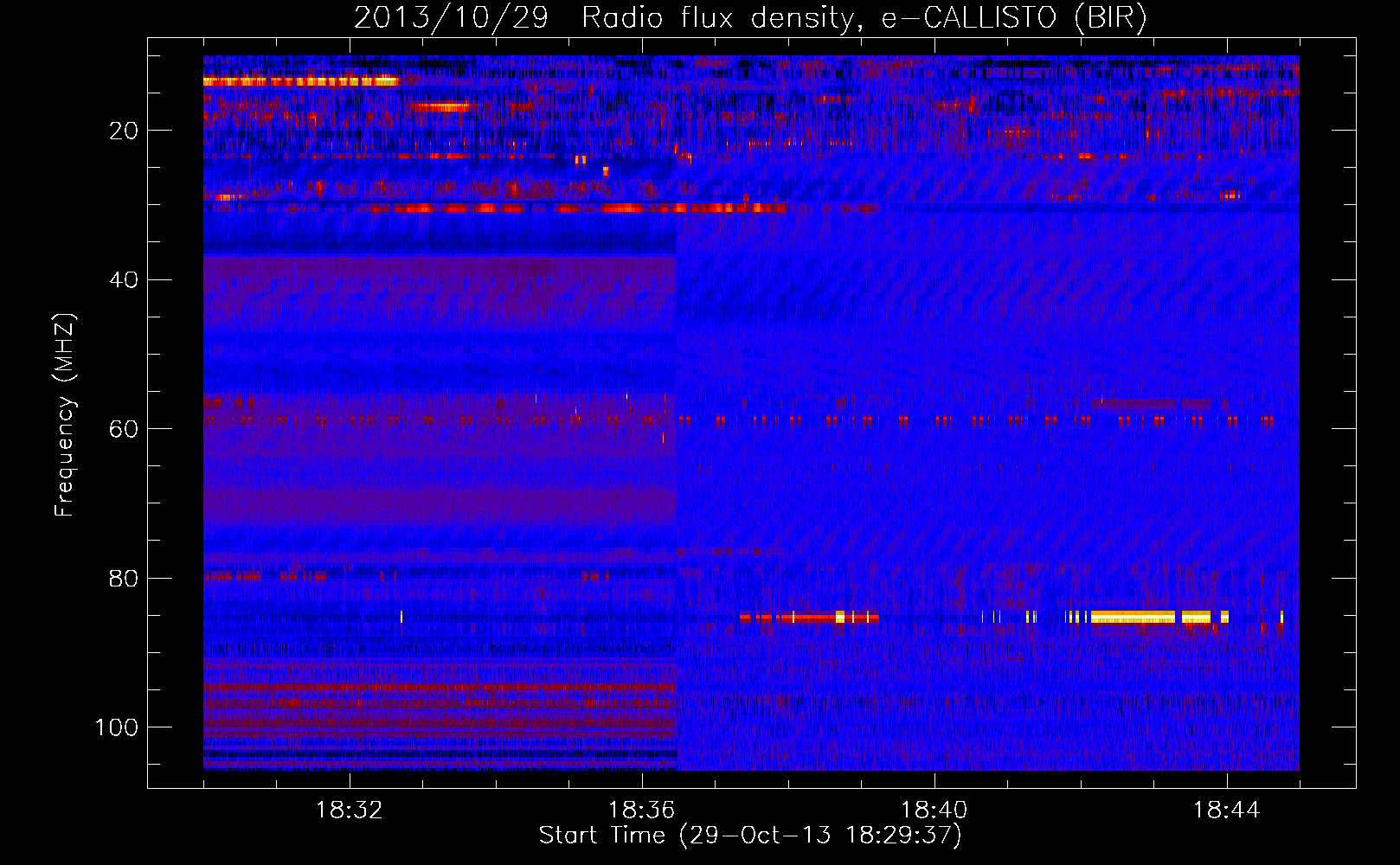Click the 80 MHz frequency tick label
Screen dimensions: 1400x865
click(124, 578)
